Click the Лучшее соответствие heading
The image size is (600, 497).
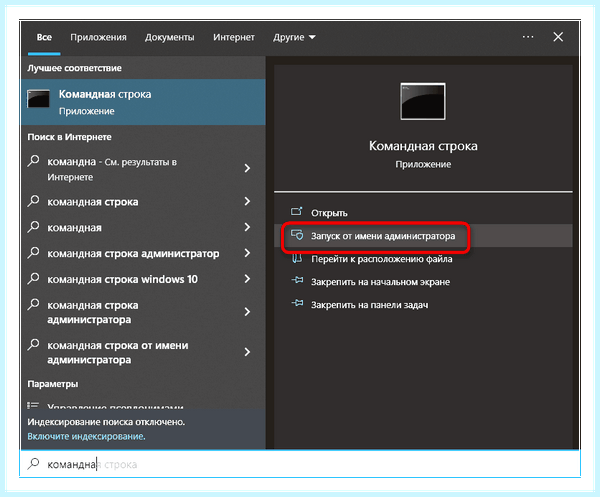coord(74,68)
